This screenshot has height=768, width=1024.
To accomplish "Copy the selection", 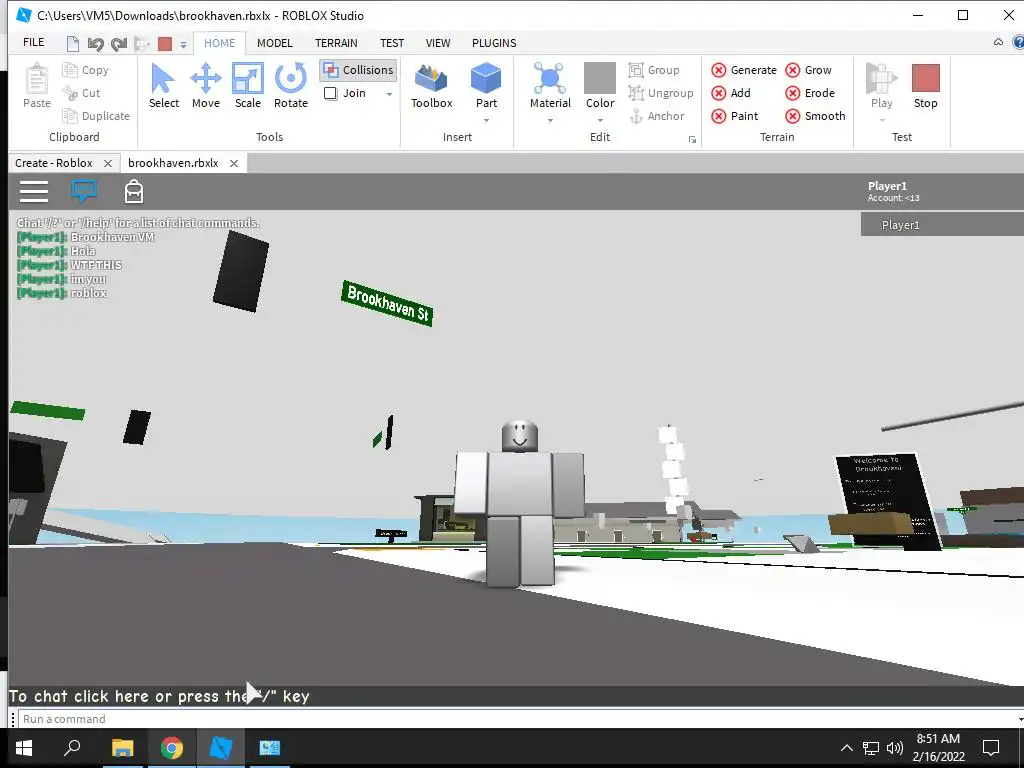I will pyautogui.click(x=86, y=70).
